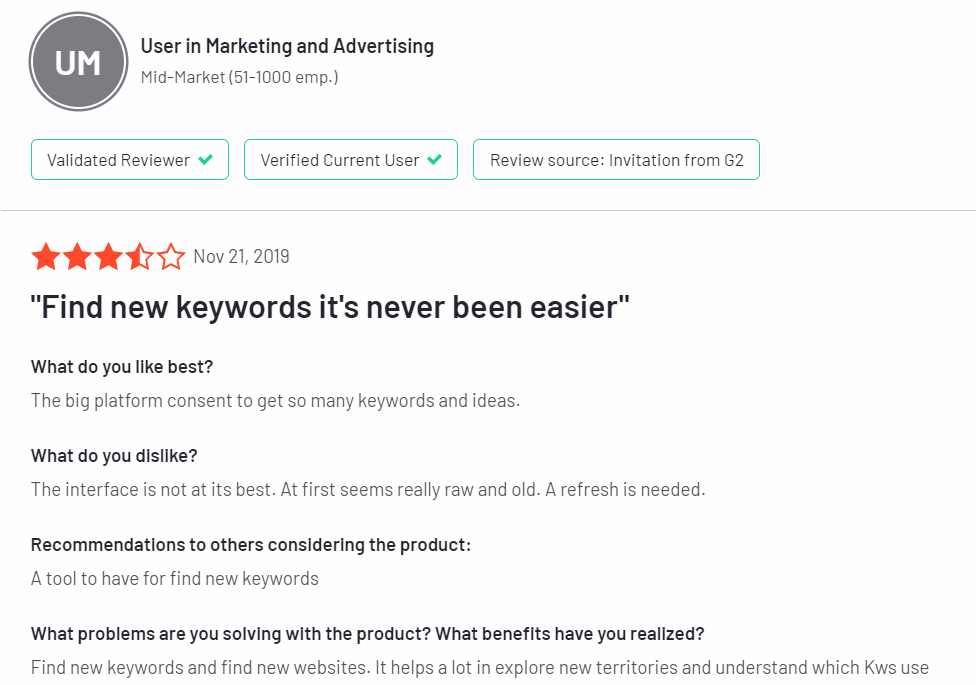Open the review title "Find new keywords it's never been easier"

pyautogui.click(x=330, y=307)
